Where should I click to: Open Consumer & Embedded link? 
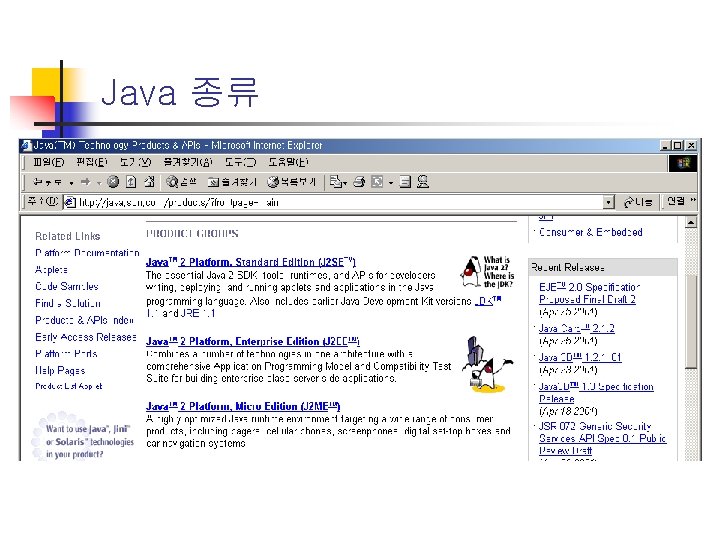[591, 232]
